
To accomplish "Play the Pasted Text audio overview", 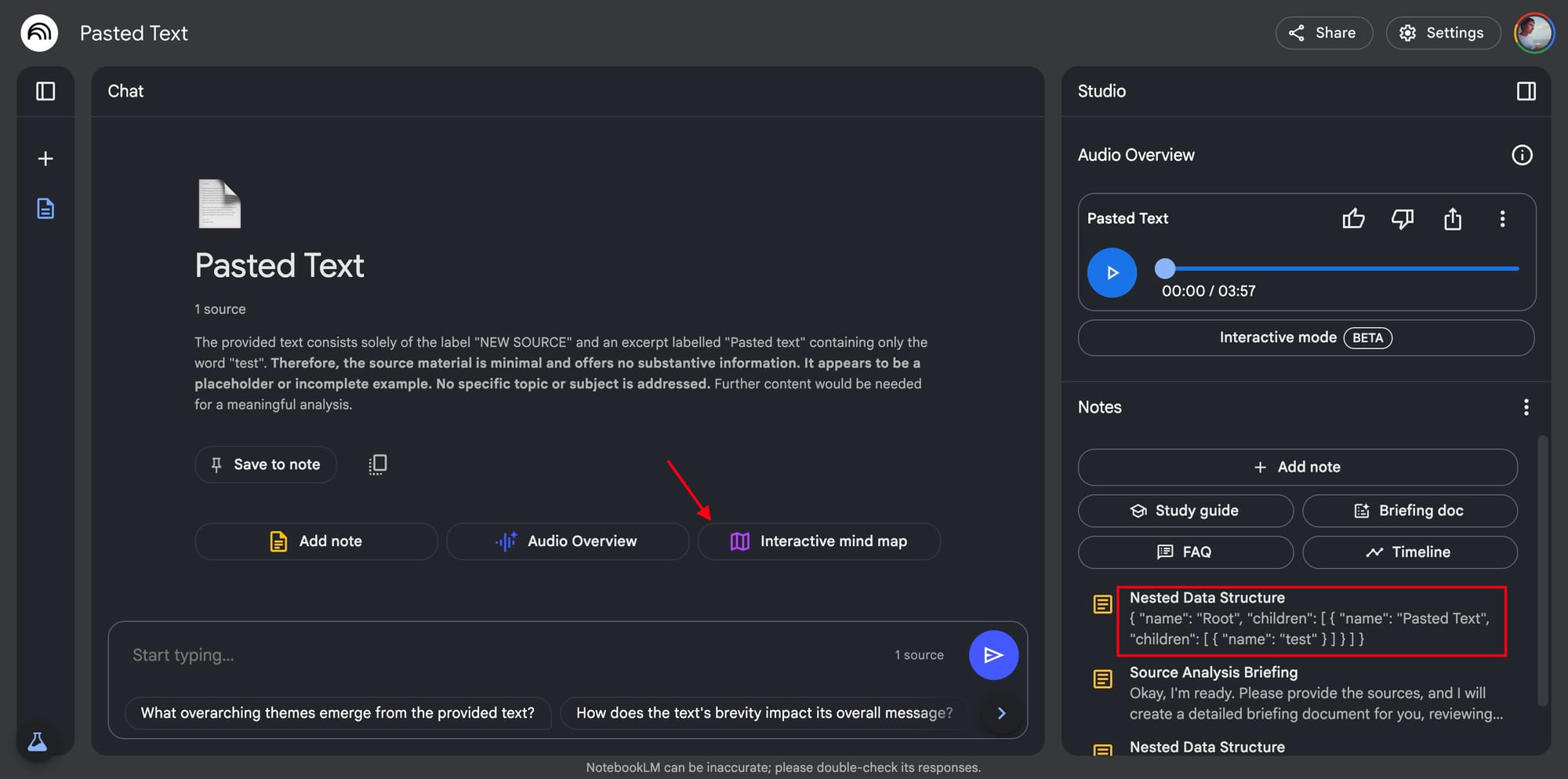I will (1112, 273).
